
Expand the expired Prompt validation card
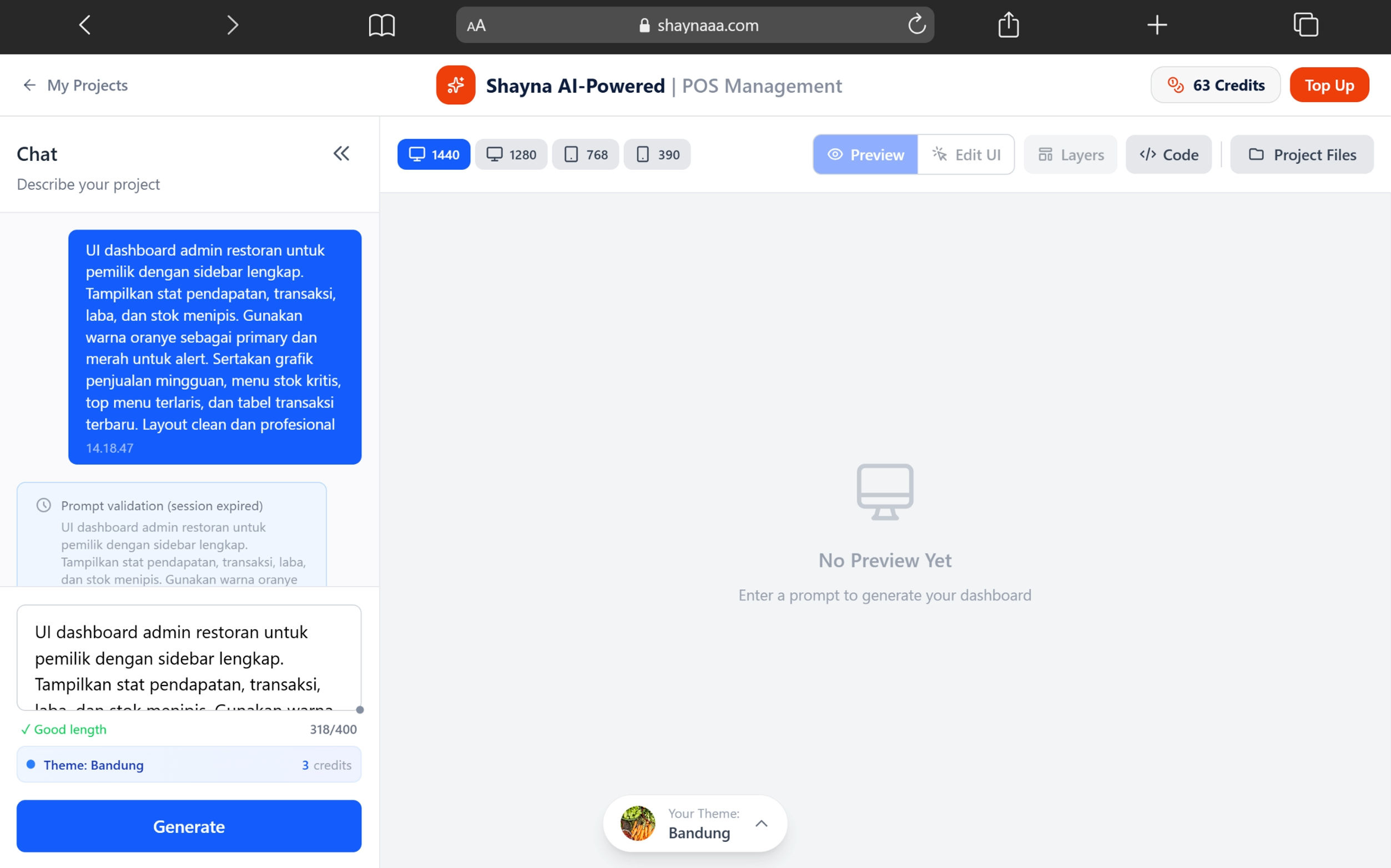point(171,505)
